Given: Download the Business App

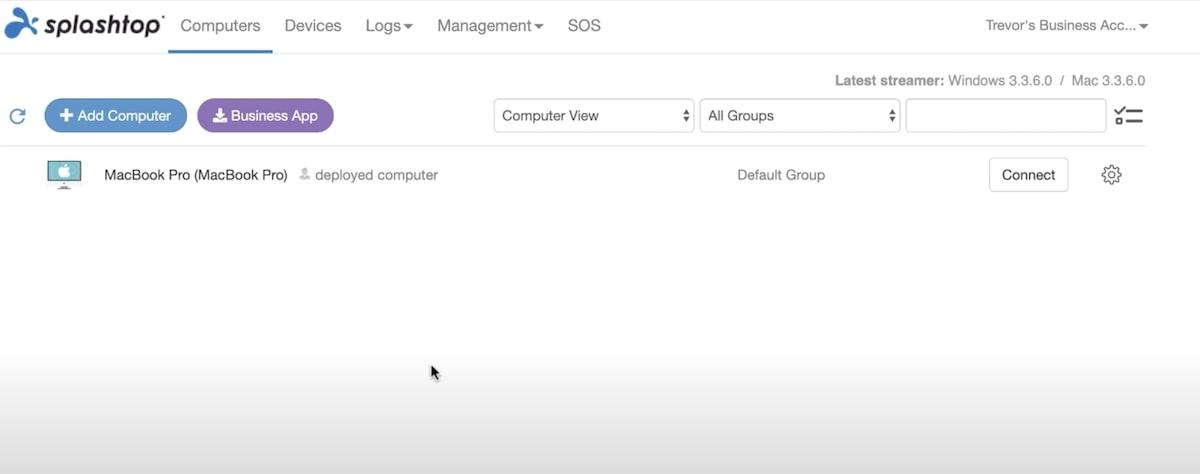Looking at the screenshot, I should 265,116.
